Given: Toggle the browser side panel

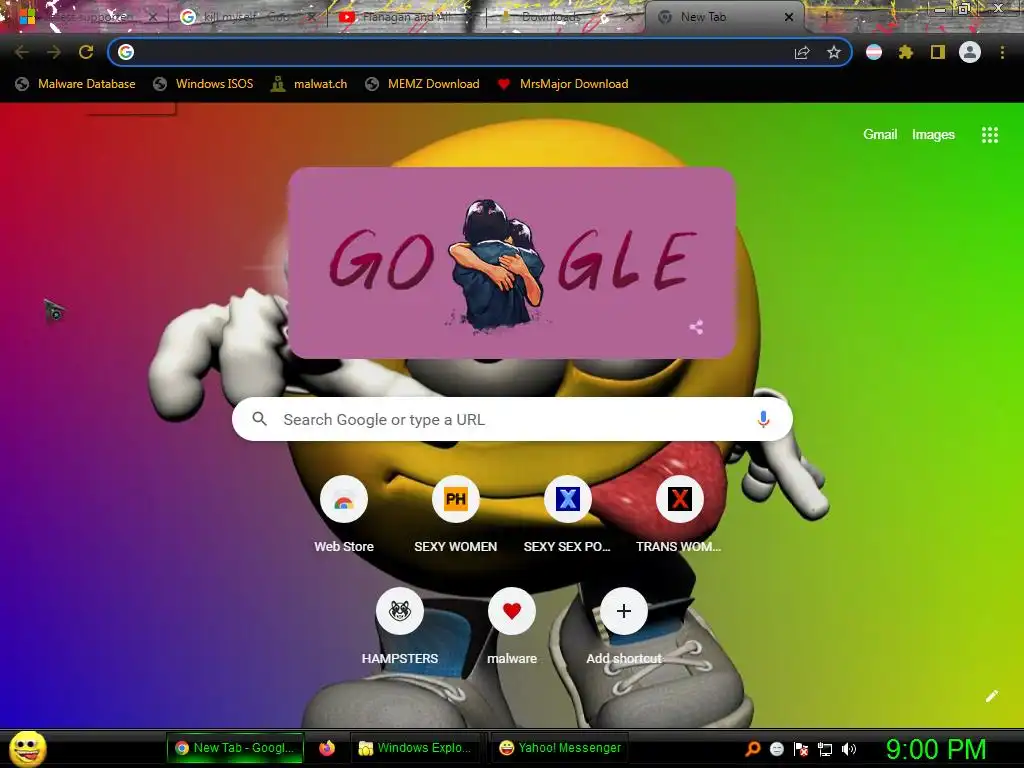Looking at the screenshot, I should 938,52.
